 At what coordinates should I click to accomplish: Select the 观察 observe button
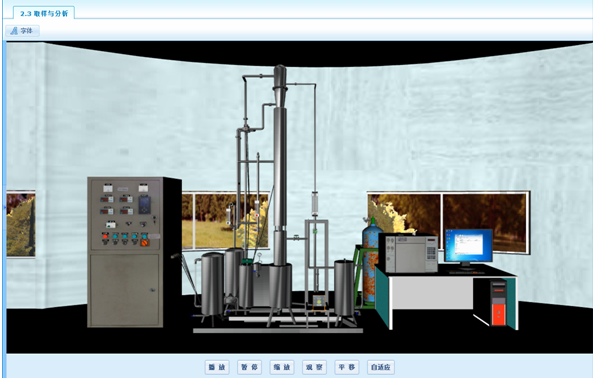click(315, 367)
